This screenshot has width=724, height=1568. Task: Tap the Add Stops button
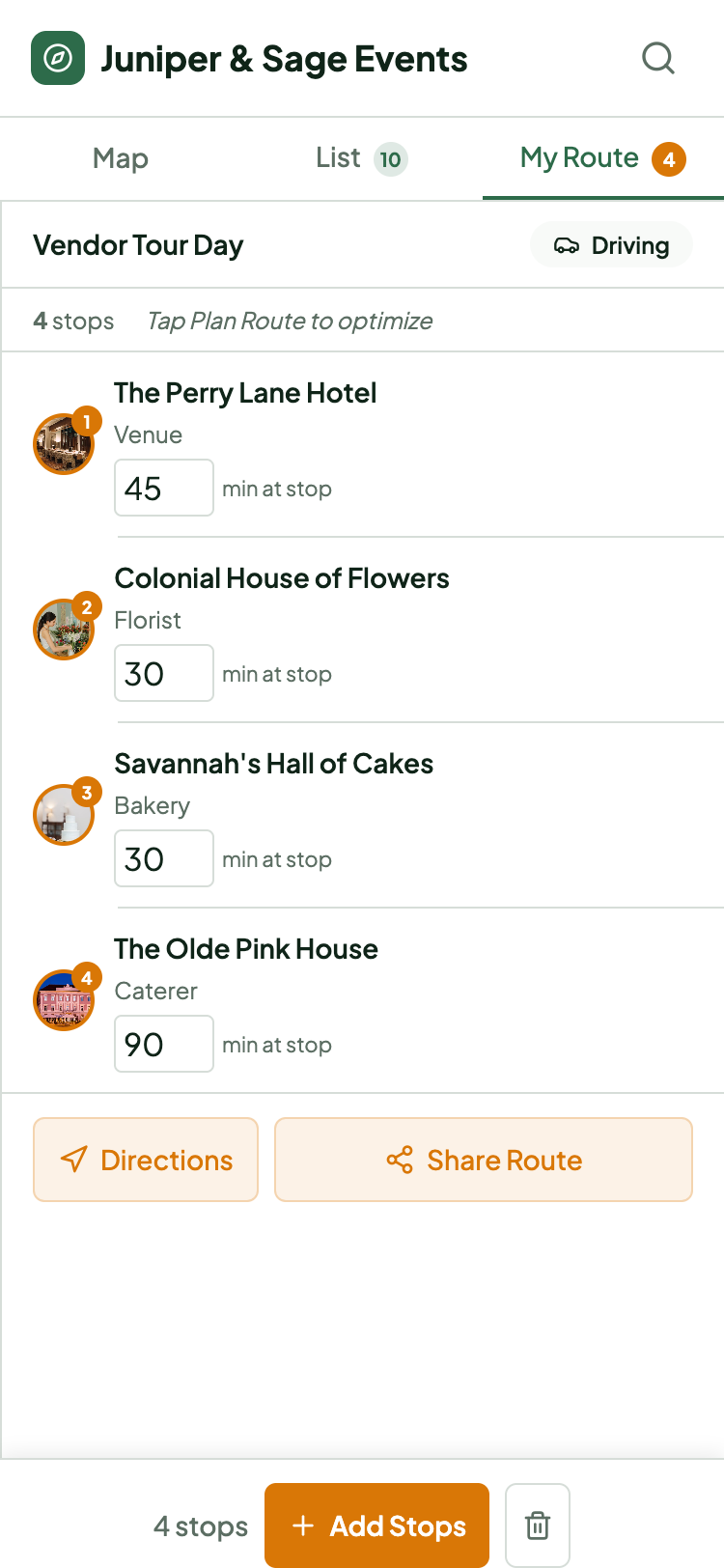[376, 1526]
